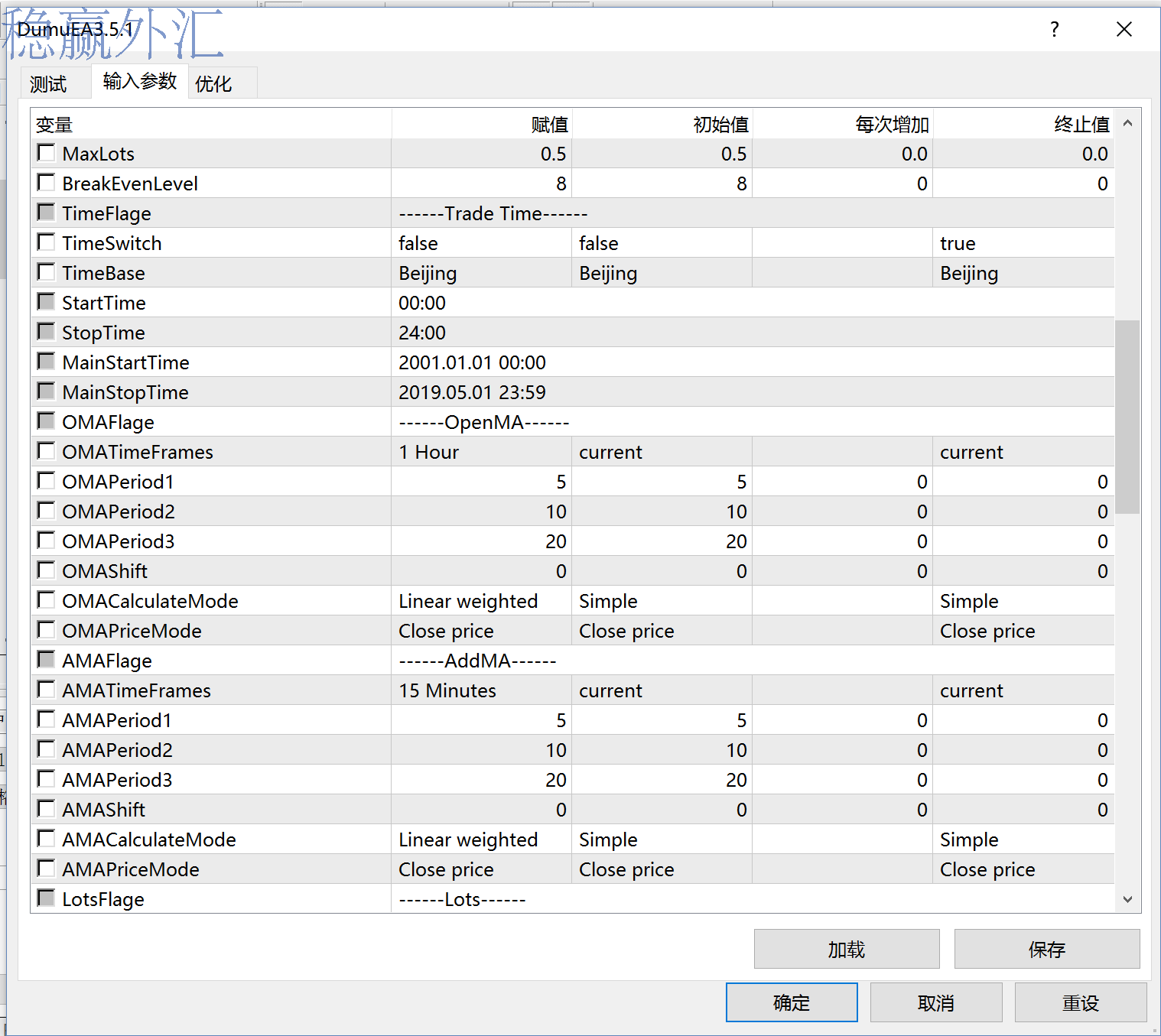
Task: Tick the BreakEvenLevel checkbox
Action: tap(46, 183)
